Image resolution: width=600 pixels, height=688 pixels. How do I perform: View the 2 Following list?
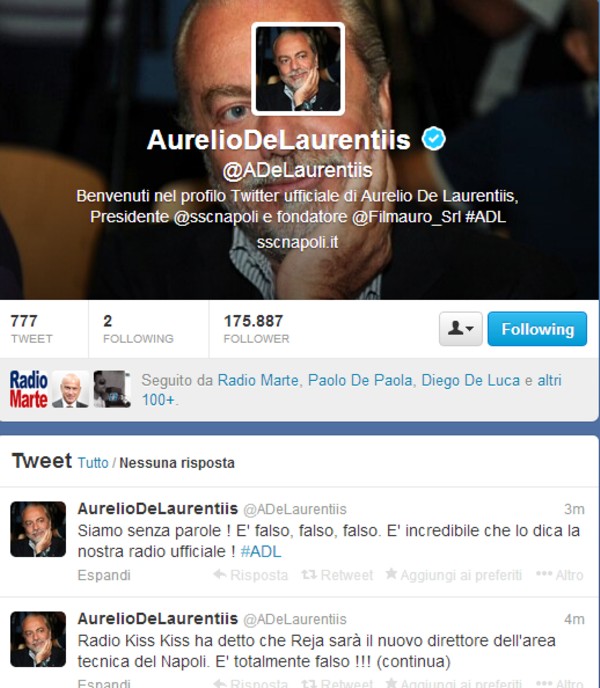pos(138,329)
